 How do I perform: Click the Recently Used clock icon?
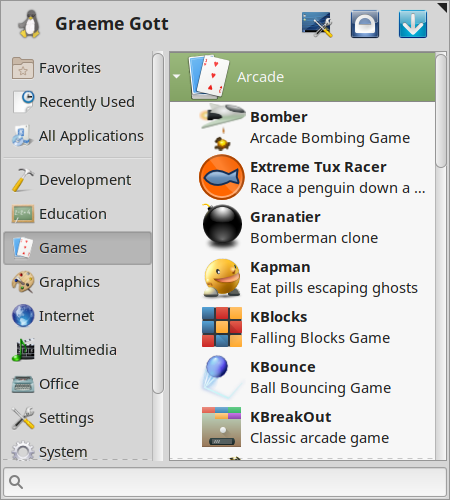(23, 102)
